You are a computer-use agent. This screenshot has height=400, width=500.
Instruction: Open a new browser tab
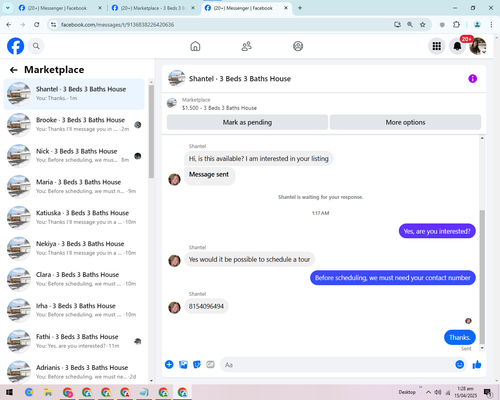300,8
